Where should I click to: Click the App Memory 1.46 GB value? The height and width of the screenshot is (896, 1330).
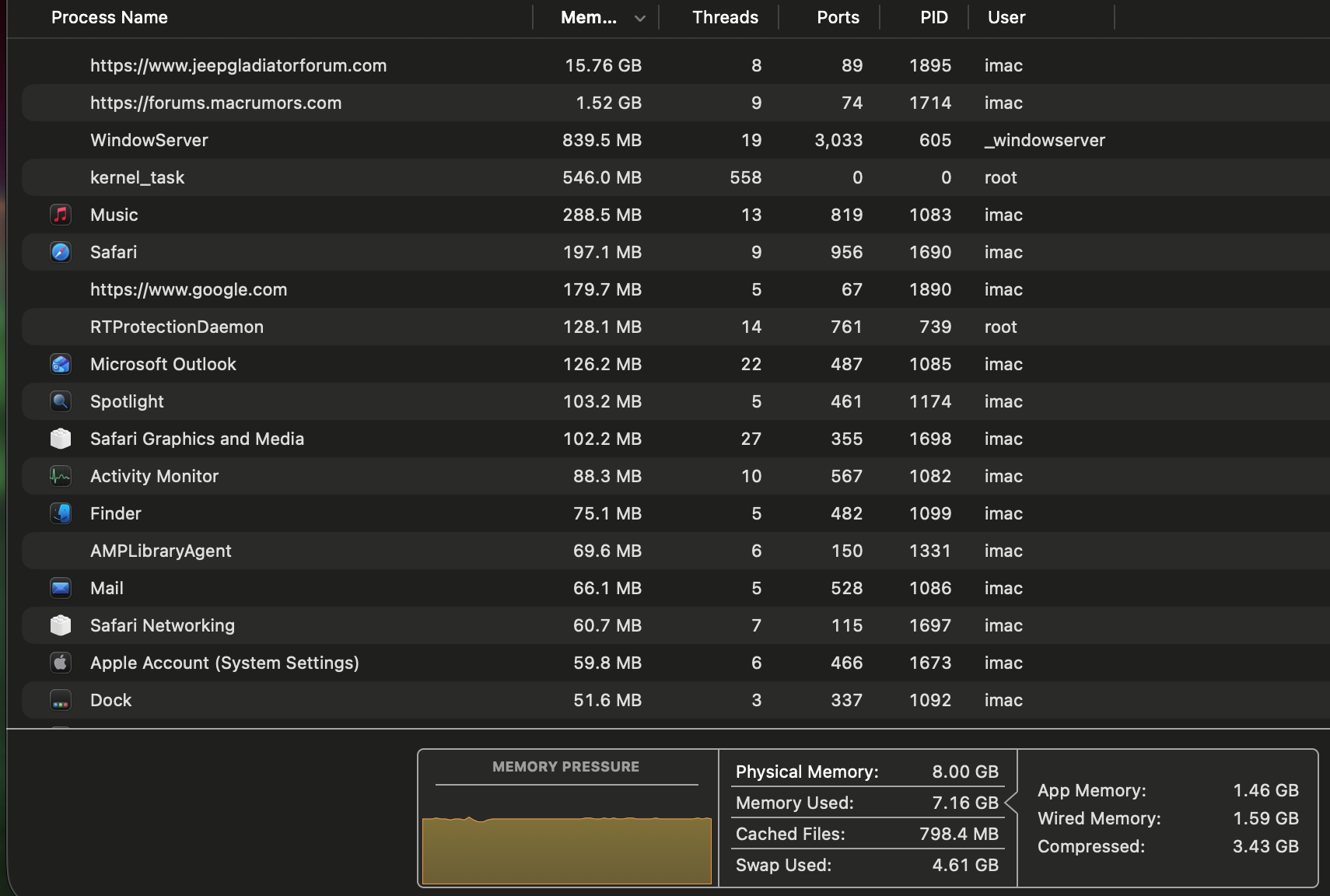[x=1265, y=790]
